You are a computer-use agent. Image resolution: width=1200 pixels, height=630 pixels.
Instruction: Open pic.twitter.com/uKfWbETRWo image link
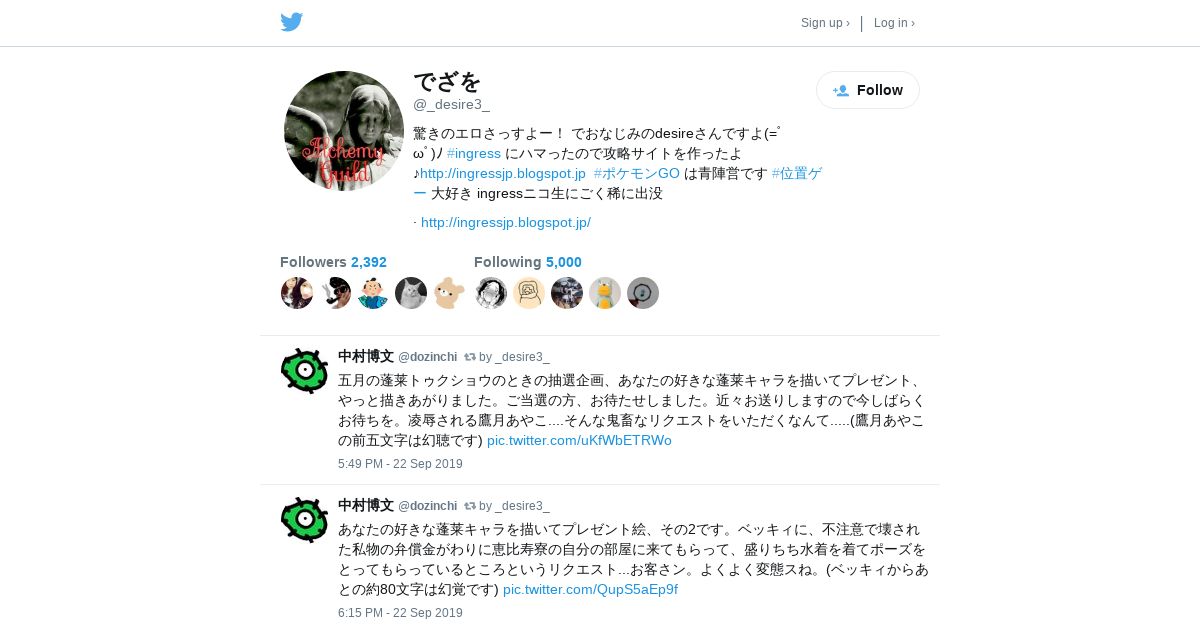point(579,440)
